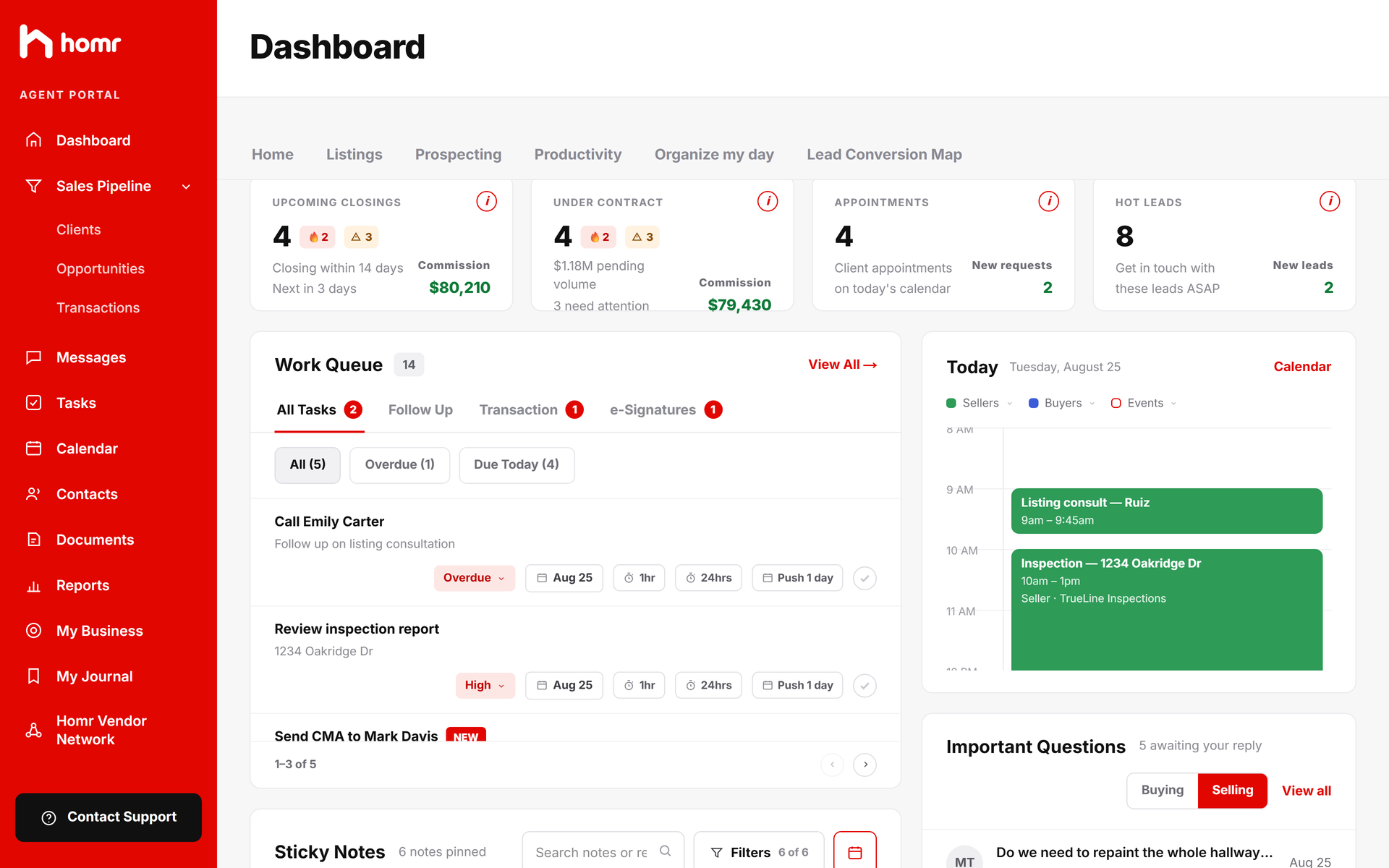Click the Reports bar chart icon
The image size is (1389, 868).
(x=33, y=585)
